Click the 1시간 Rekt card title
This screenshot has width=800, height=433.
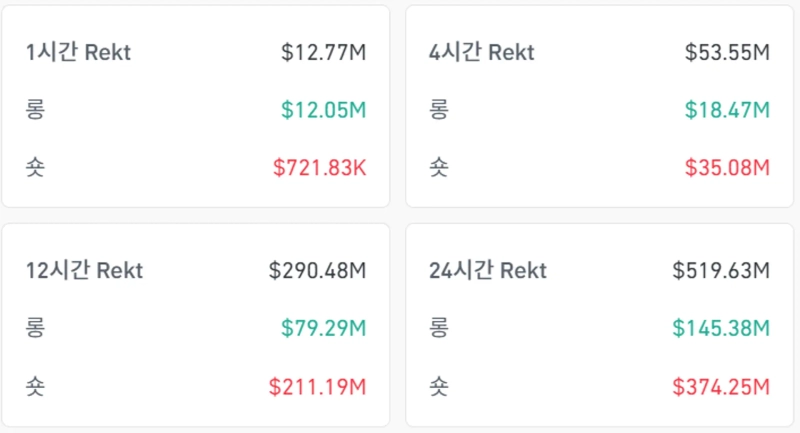click(78, 53)
